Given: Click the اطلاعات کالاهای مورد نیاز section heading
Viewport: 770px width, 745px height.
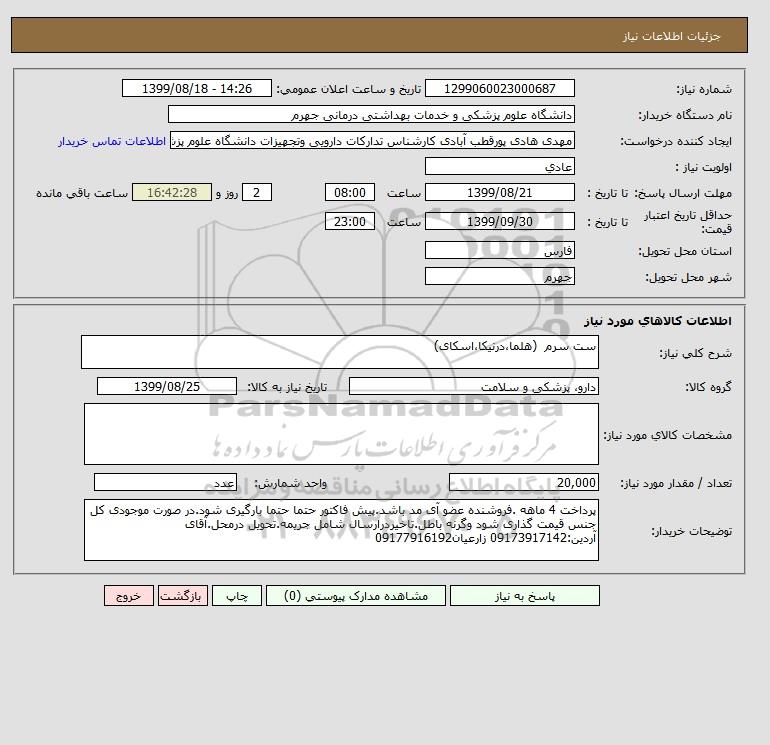Looking at the screenshot, I should point(658,321).
